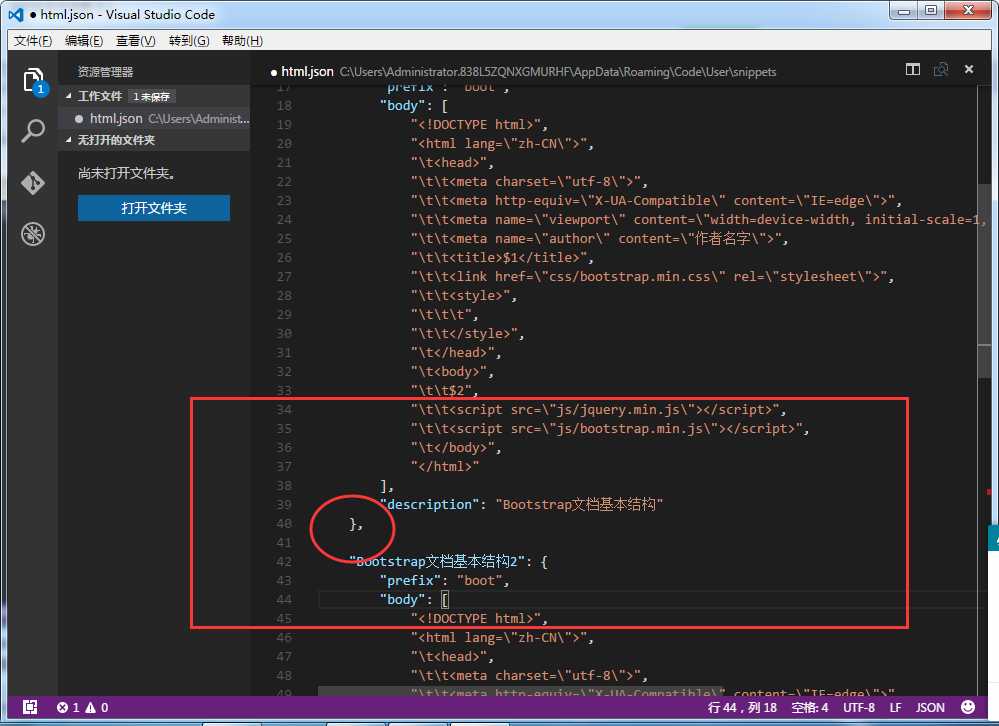Click LF line ending indicator
The image size is (999, 726).
coord(895,707)
